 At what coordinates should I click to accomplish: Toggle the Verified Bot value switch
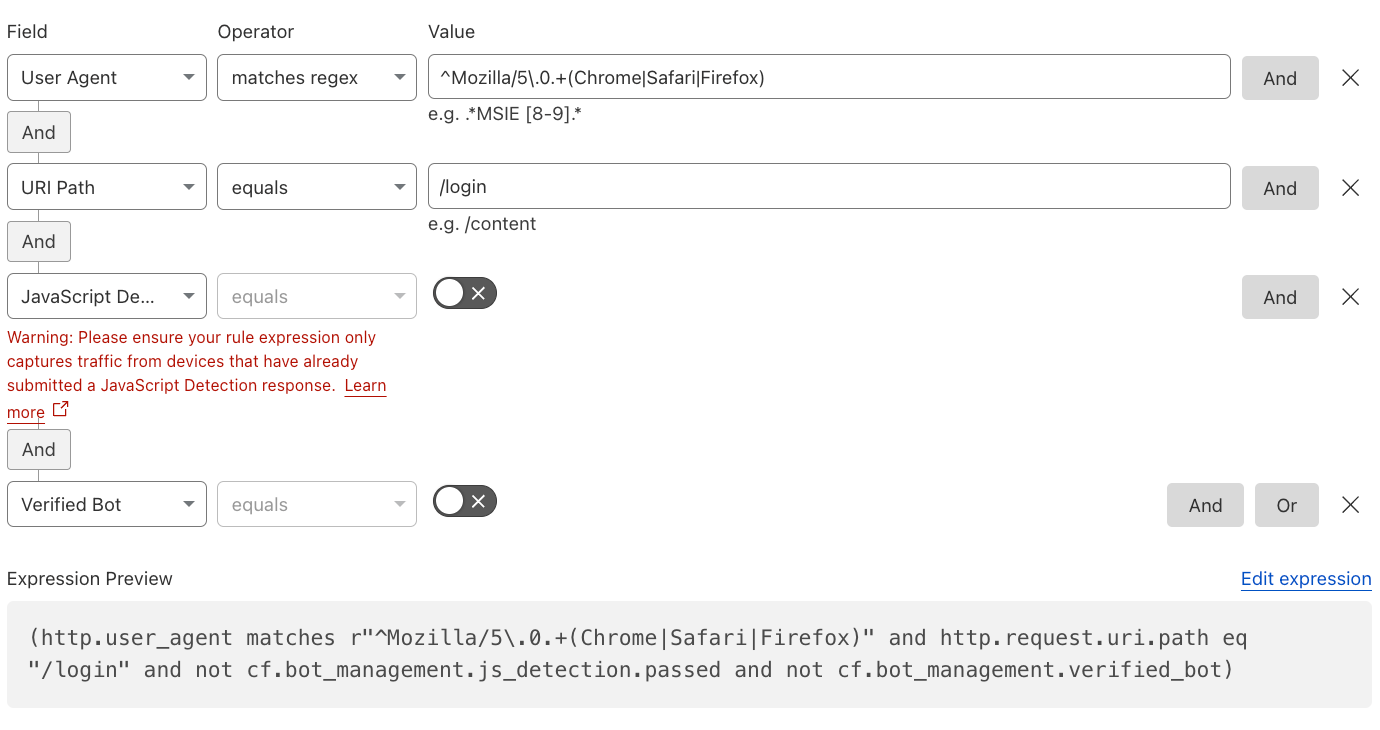(465, 501)
